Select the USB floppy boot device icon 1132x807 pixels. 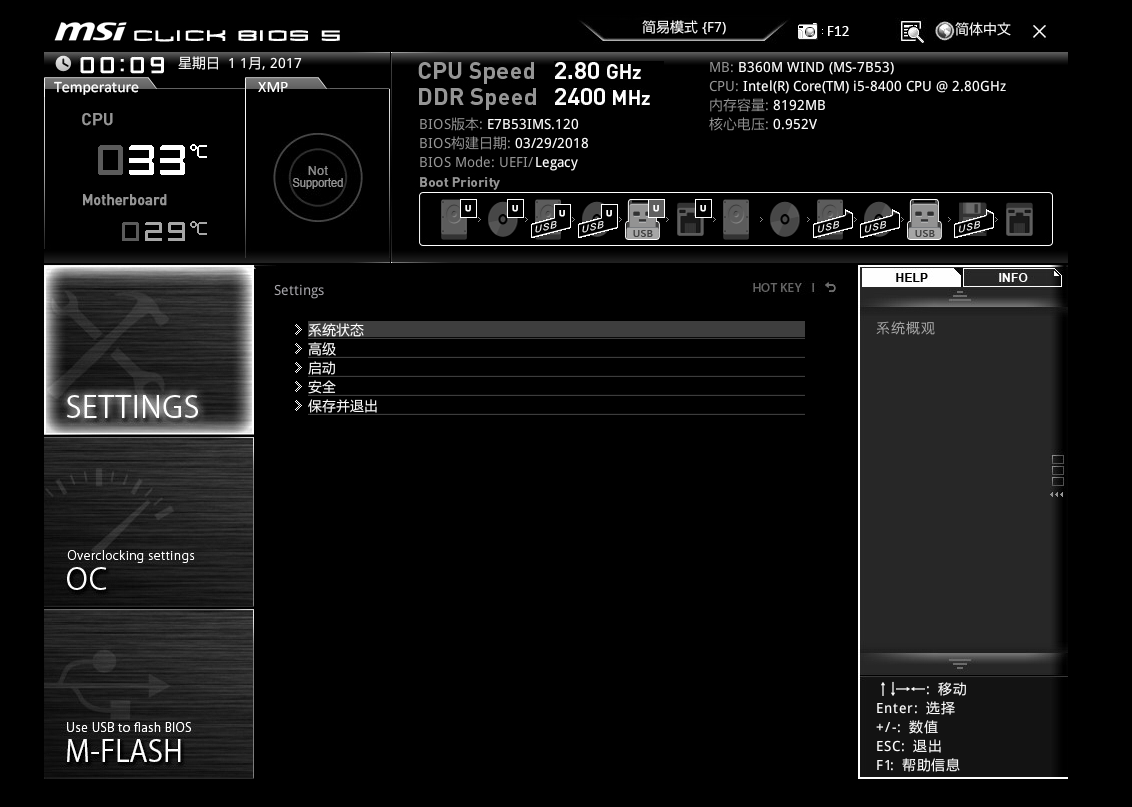(x=972, y=219)
